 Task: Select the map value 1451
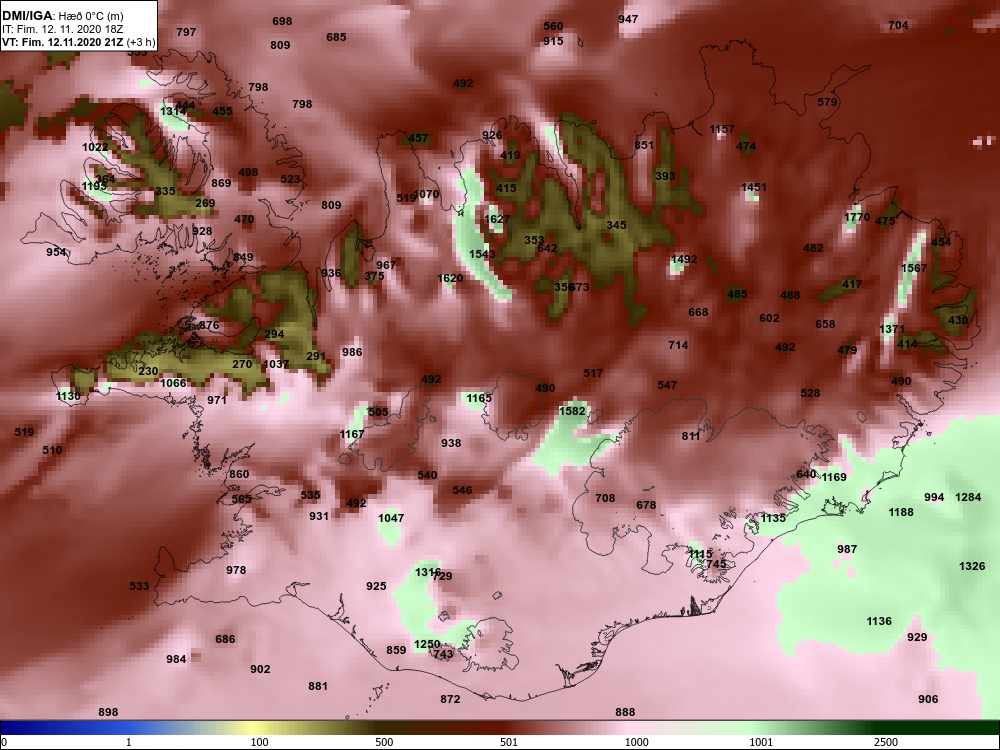[754, 187]
